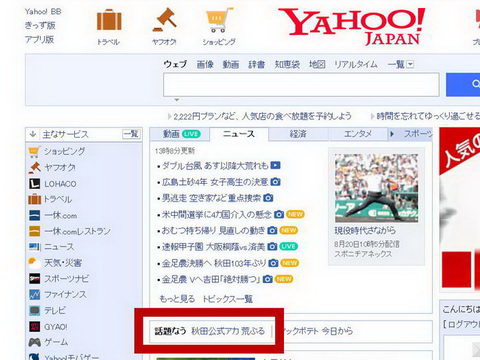Click the red 人気 advertisement banner
Image resolution: width=480 pixels, height=360 pixels.
pos(460,208)
